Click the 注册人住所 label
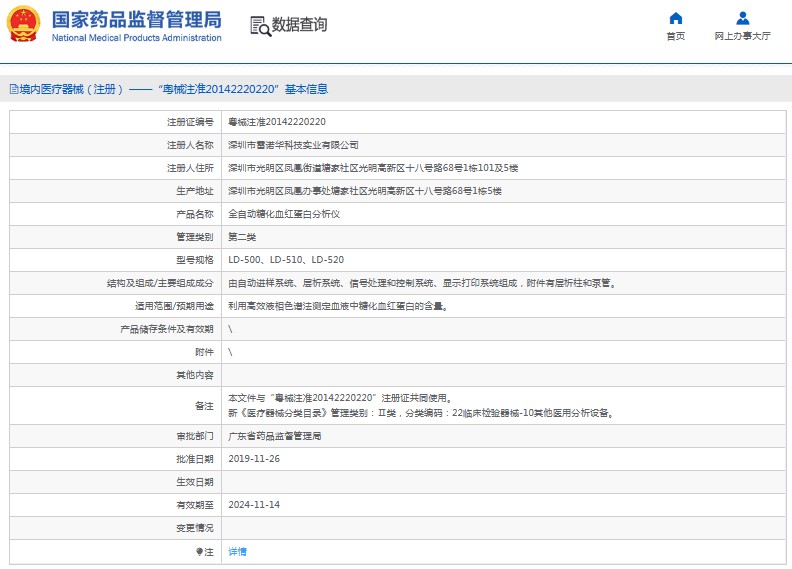The width and height of the screenshot is (792, 569). tap(190, 168)
